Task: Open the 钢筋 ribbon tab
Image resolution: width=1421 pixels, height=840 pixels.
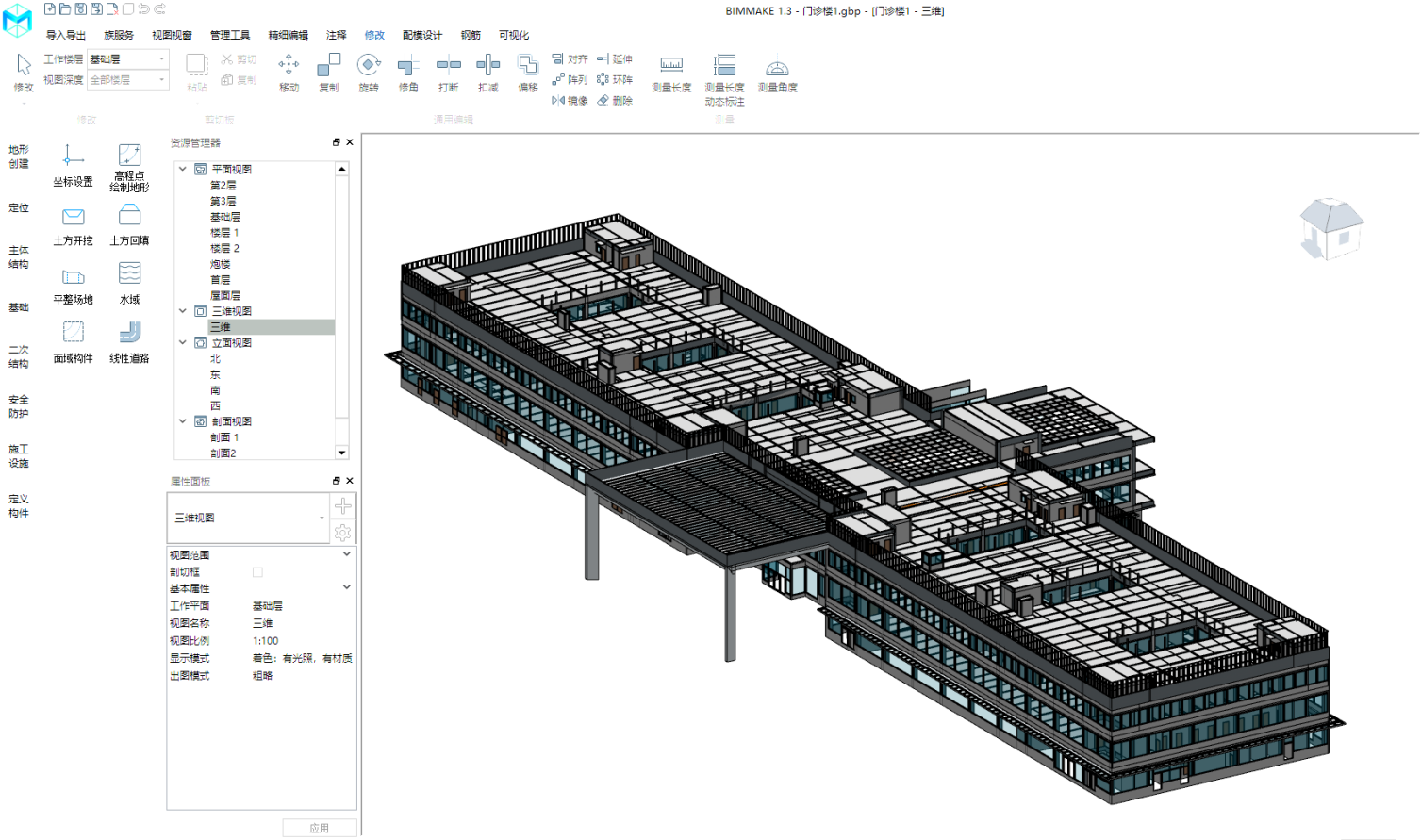Action: (x=471, y=35)
